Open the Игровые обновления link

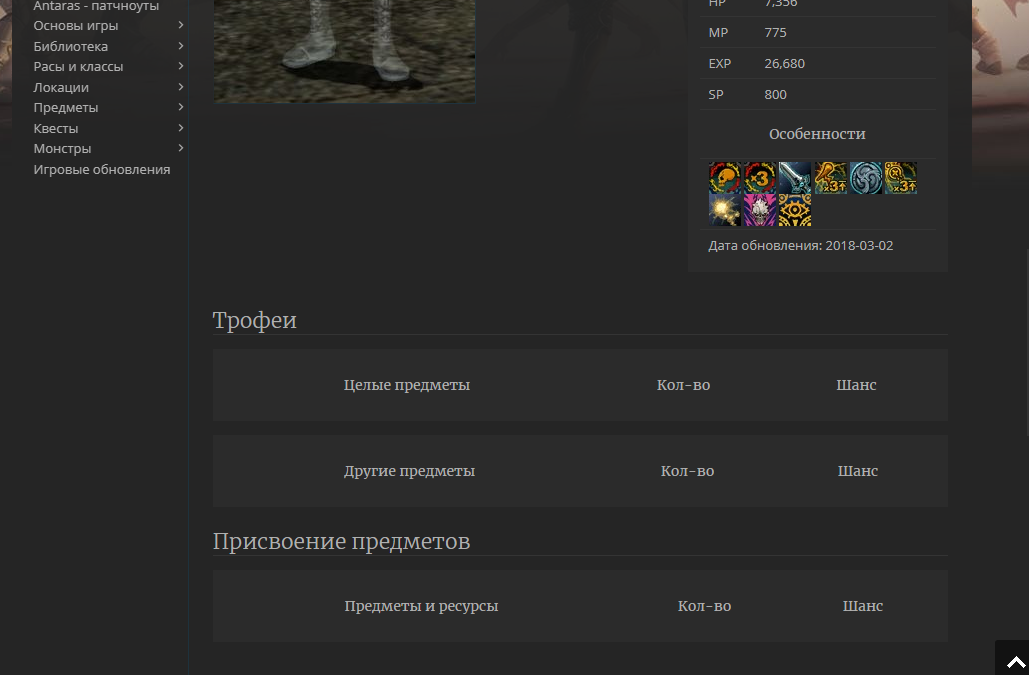tap(102, 169)
